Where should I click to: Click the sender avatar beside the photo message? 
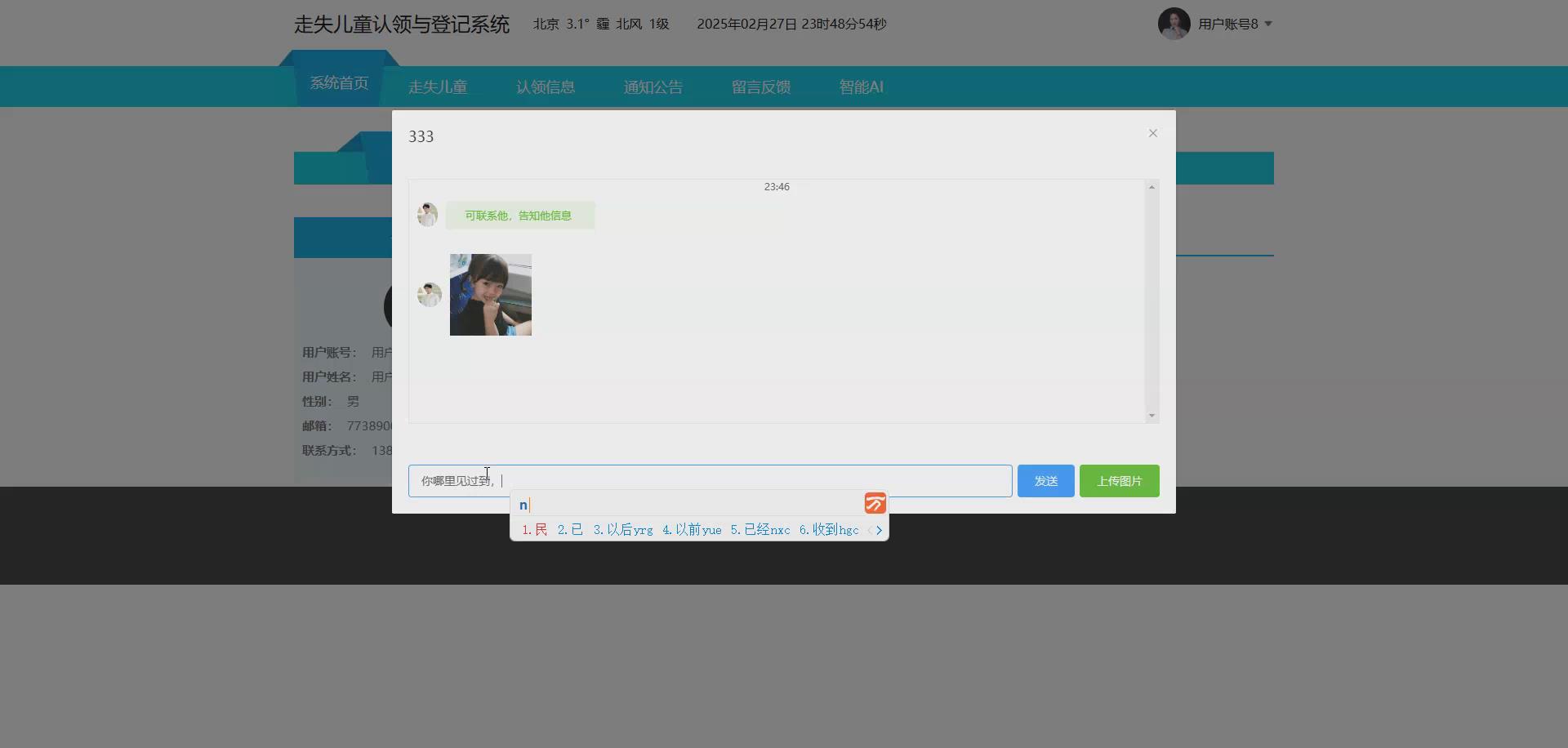[429, 295]
